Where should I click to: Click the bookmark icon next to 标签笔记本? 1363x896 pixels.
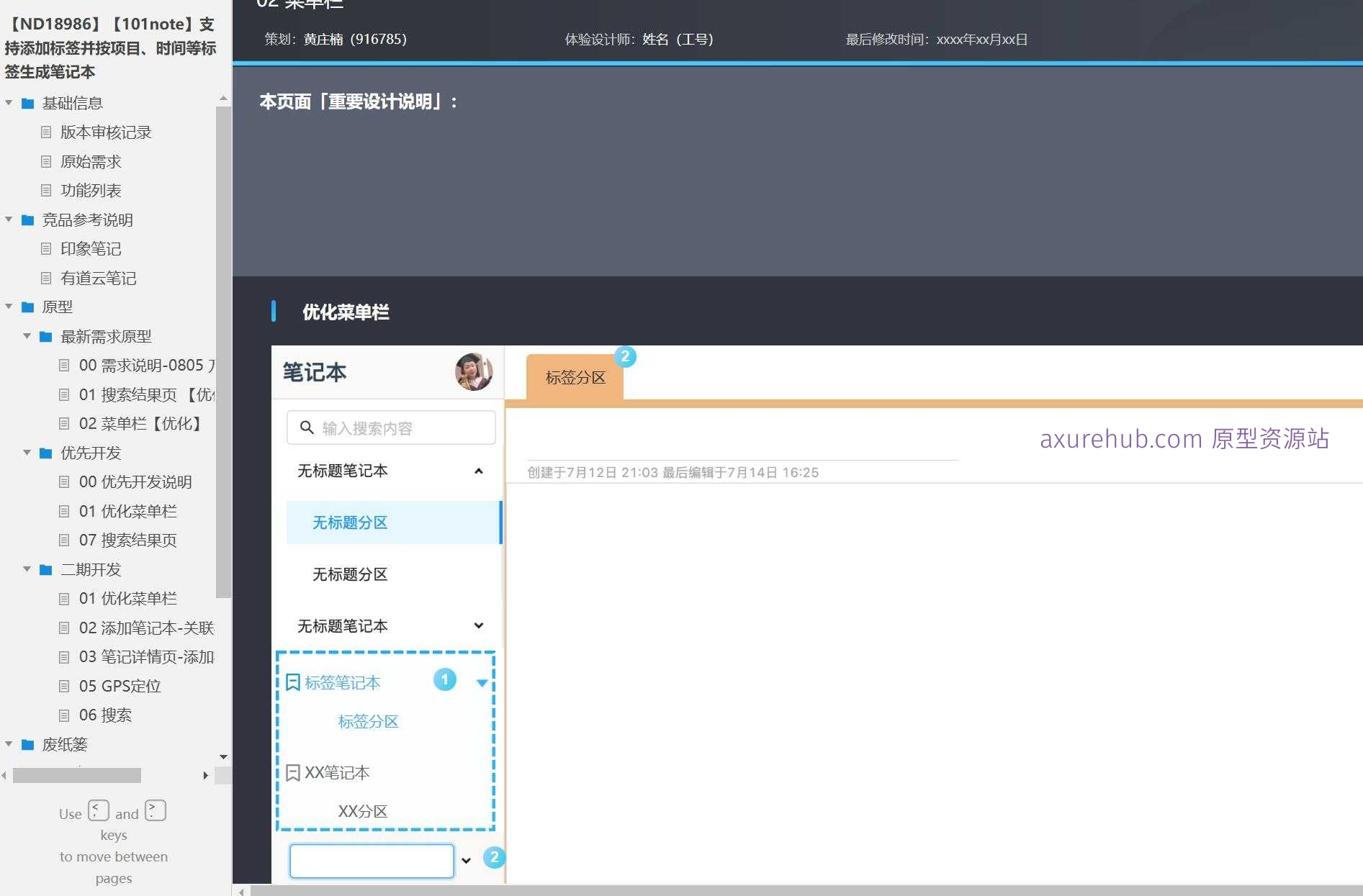coord(293,682)
